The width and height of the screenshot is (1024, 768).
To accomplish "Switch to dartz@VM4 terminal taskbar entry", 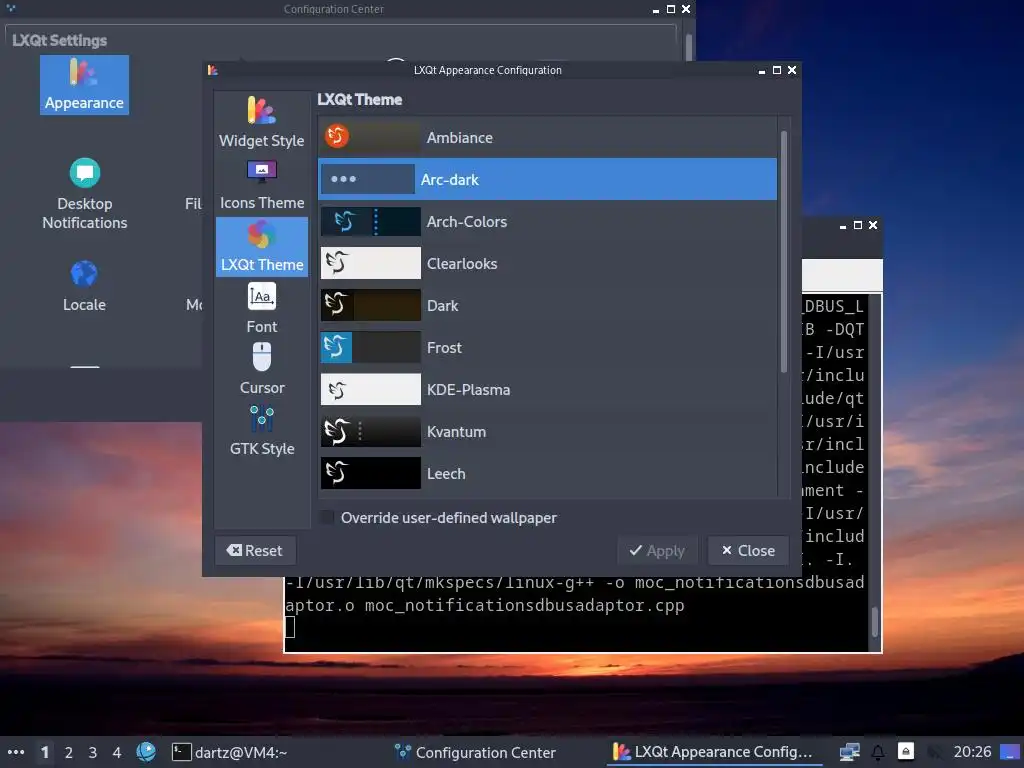I will [x=230, y=752].
